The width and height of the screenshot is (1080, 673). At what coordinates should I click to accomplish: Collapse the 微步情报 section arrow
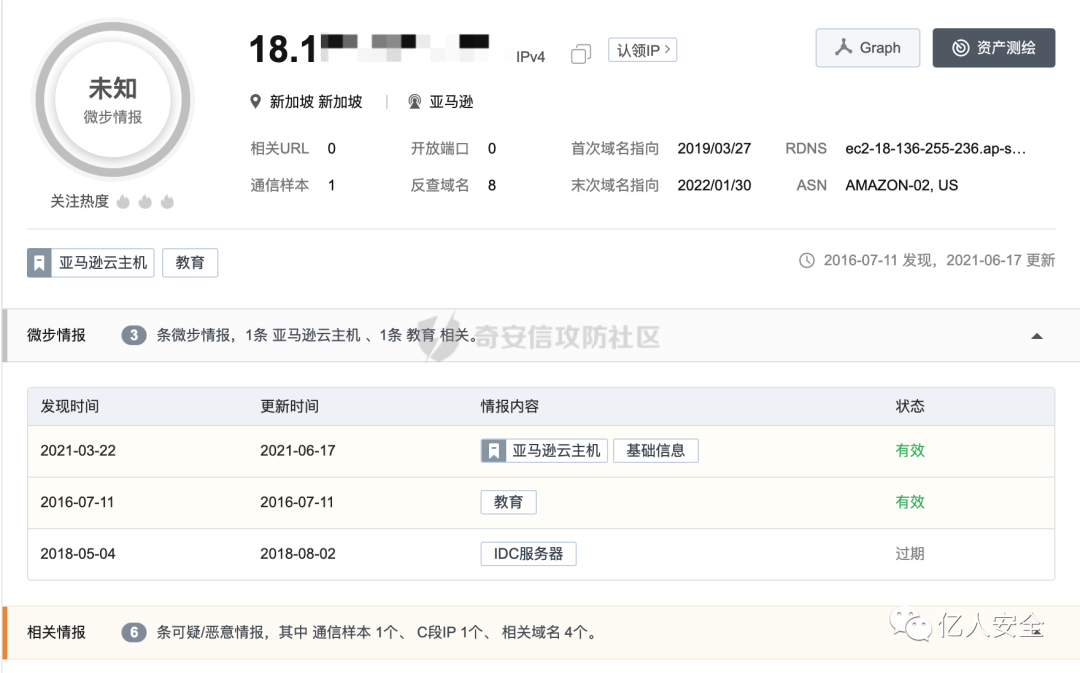pyautogui.click(x=1037, y=336)
